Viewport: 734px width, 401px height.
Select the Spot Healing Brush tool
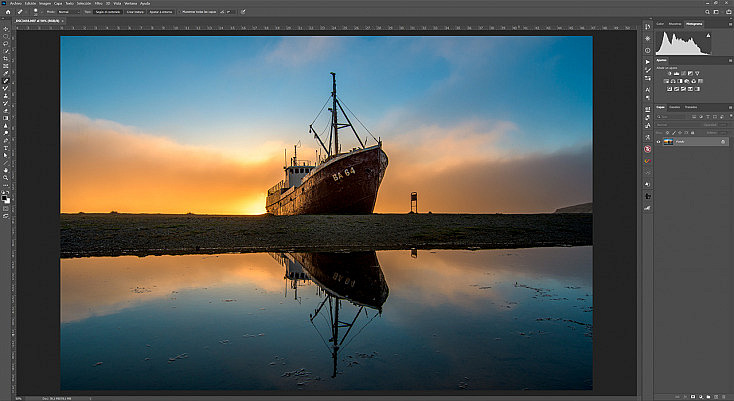coord(6,80)
